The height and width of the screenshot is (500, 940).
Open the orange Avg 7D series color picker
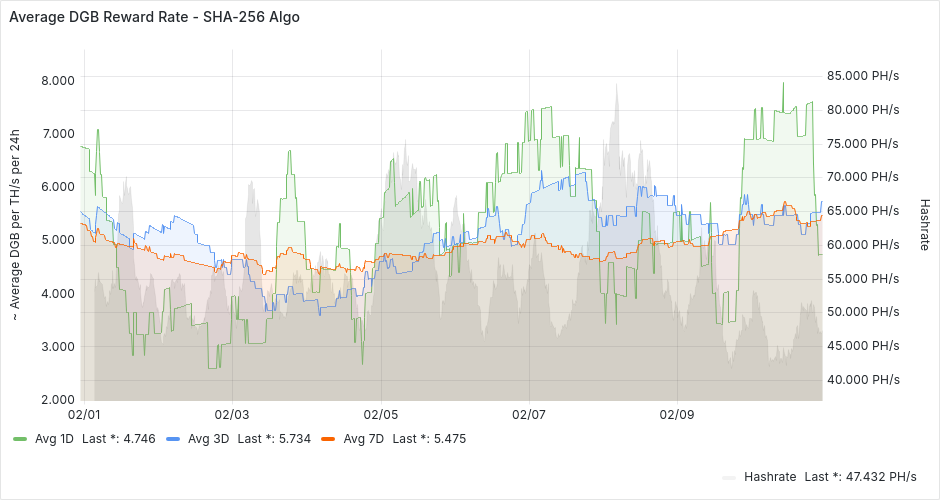(x=328, y=439)
